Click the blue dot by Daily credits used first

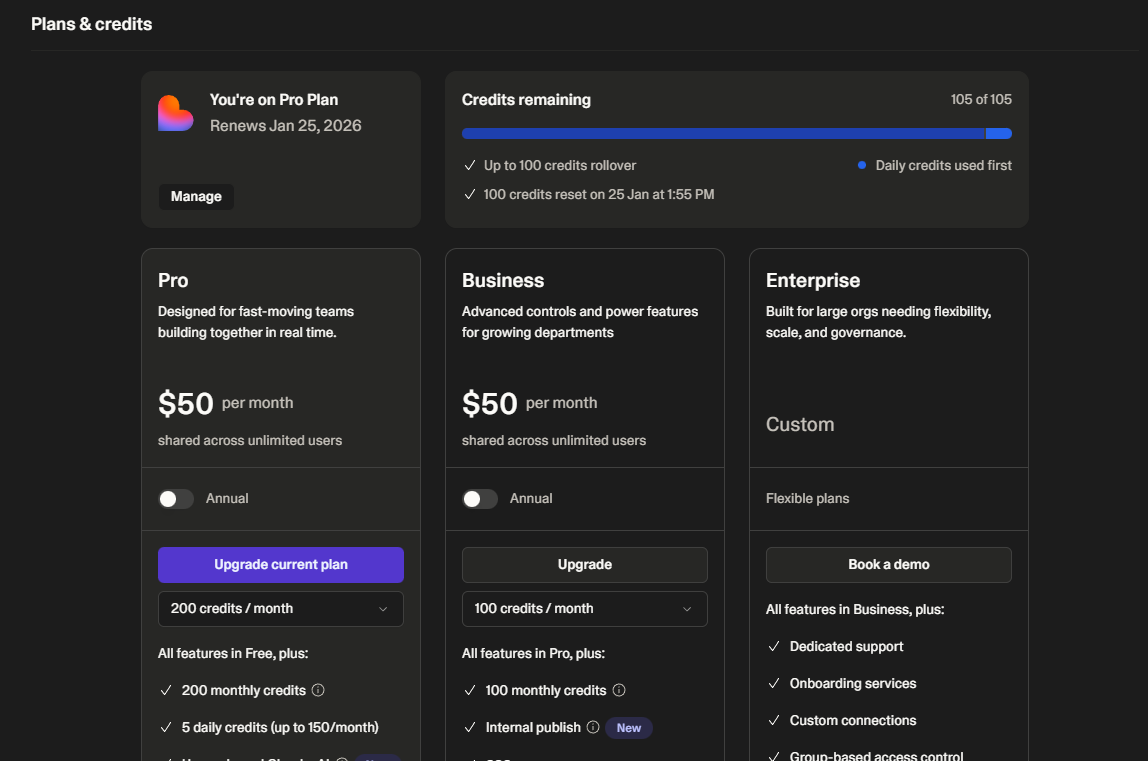(862, 166)
